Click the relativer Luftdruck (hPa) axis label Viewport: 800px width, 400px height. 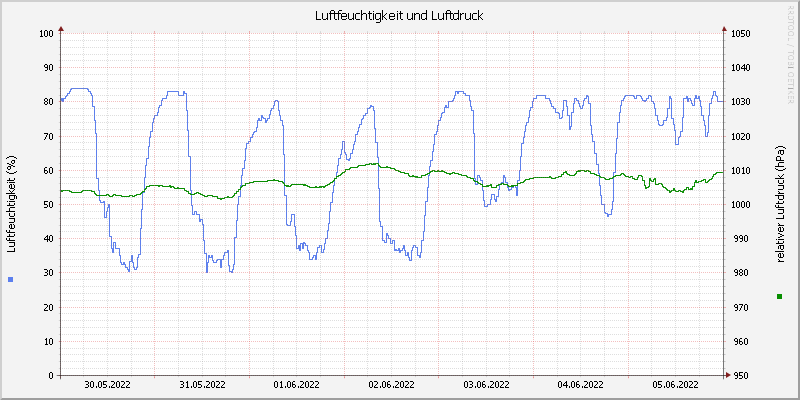(780, 204)
